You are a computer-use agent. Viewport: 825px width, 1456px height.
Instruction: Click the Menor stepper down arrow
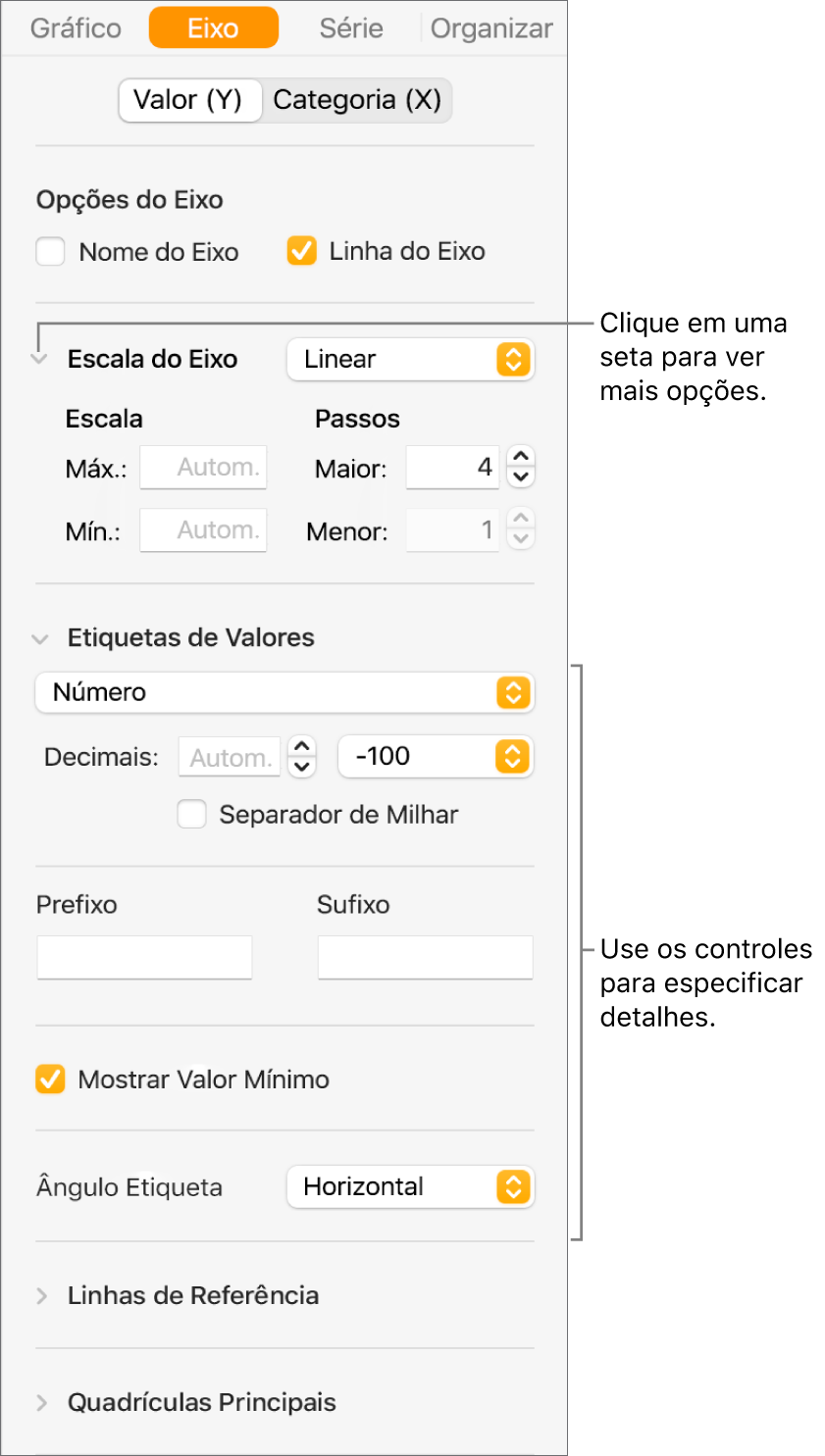521,541
